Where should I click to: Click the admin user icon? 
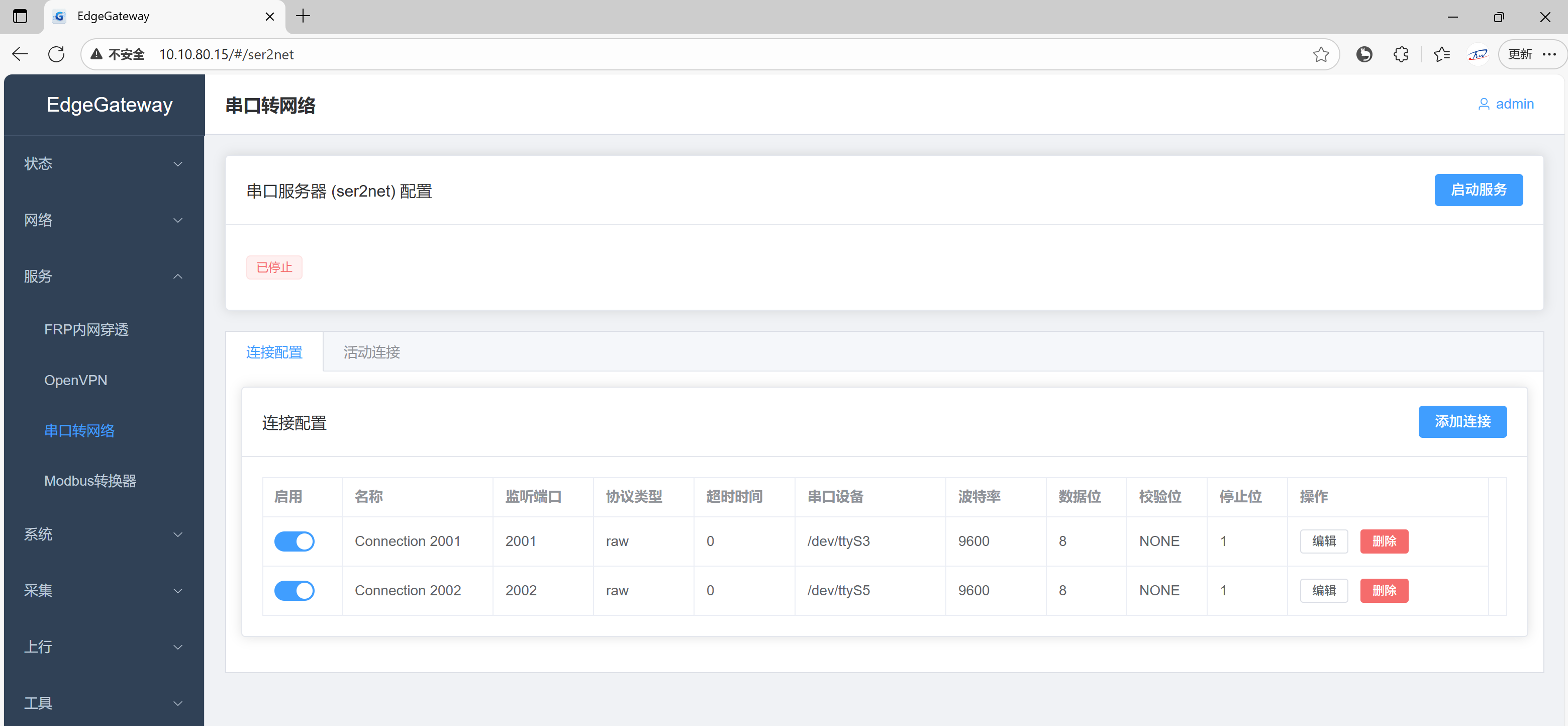click(1484, 104)
